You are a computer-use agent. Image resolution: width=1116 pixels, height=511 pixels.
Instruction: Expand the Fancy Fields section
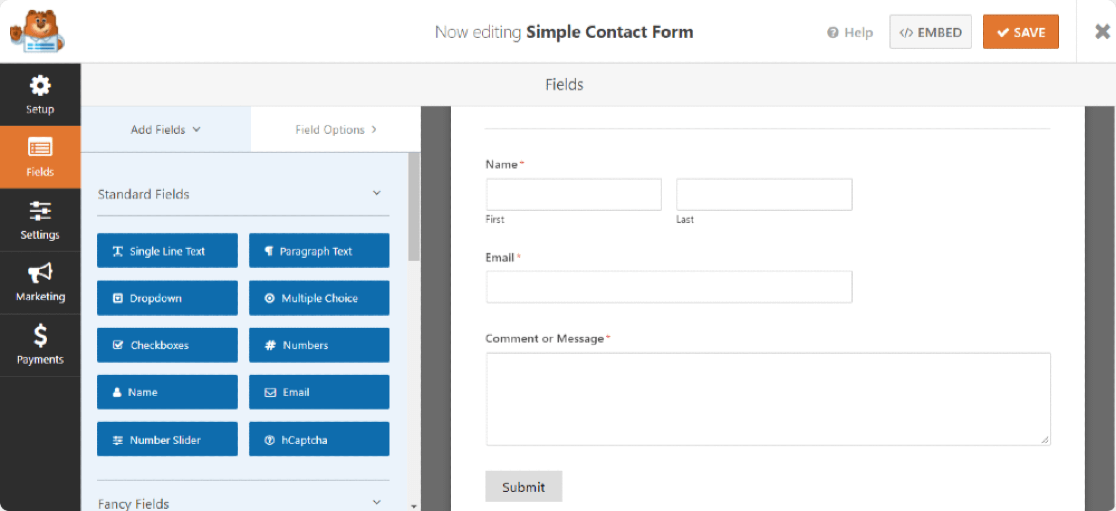pyautogui.click(x=377, y=502)
